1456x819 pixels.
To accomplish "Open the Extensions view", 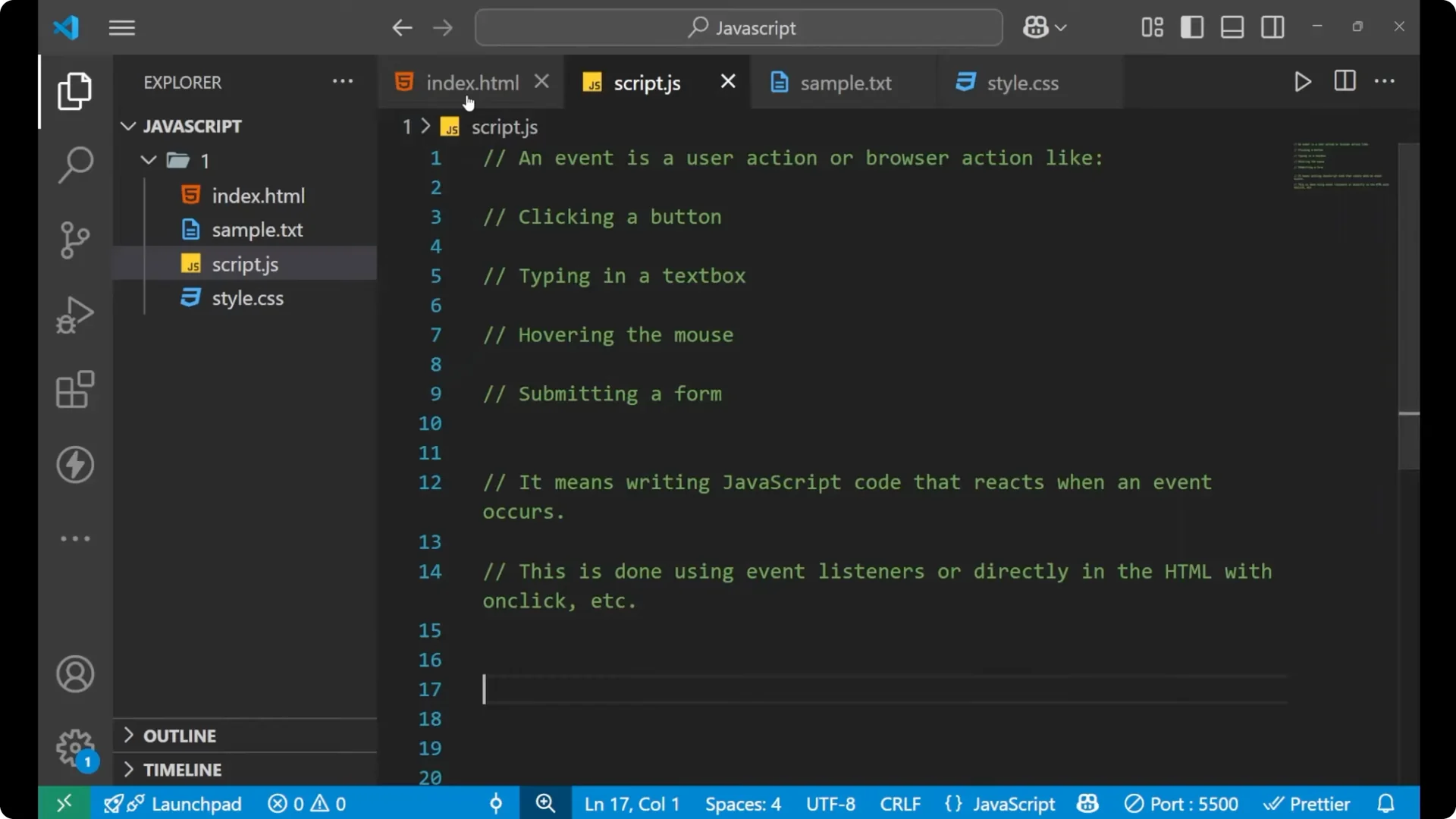I will [74, 390].
